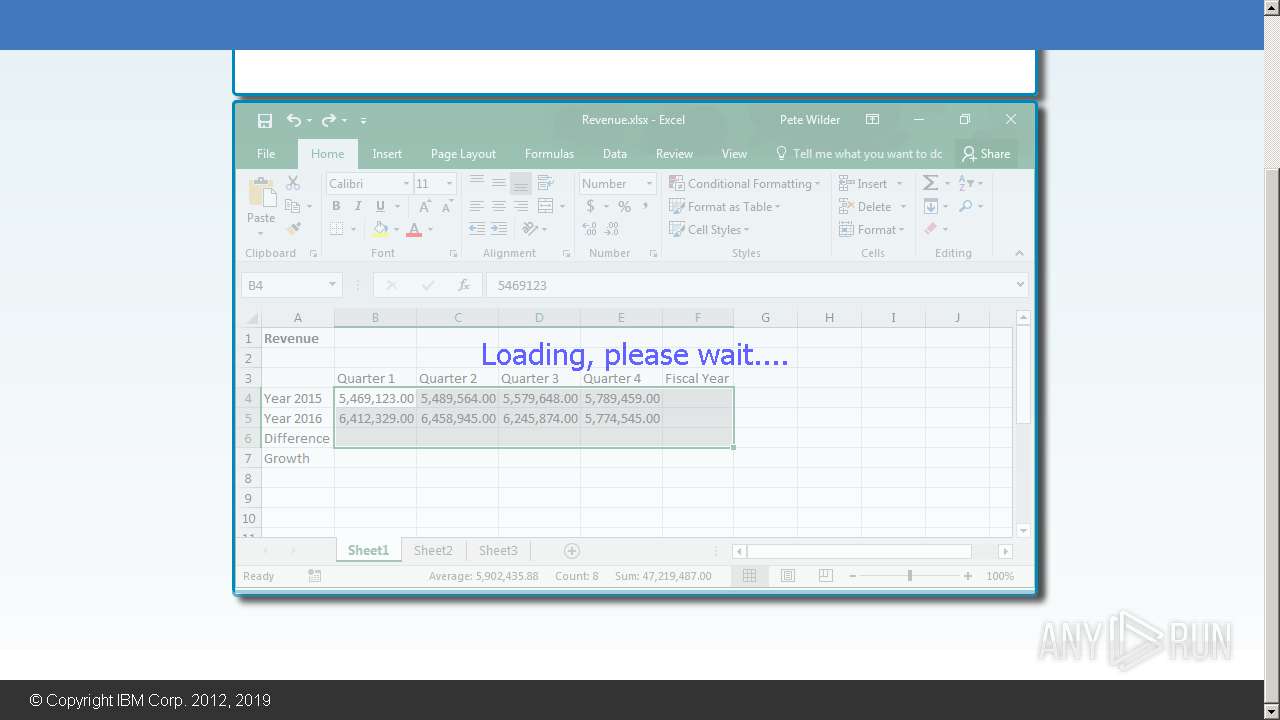Click the Format cells button

(x=871, y=229)
